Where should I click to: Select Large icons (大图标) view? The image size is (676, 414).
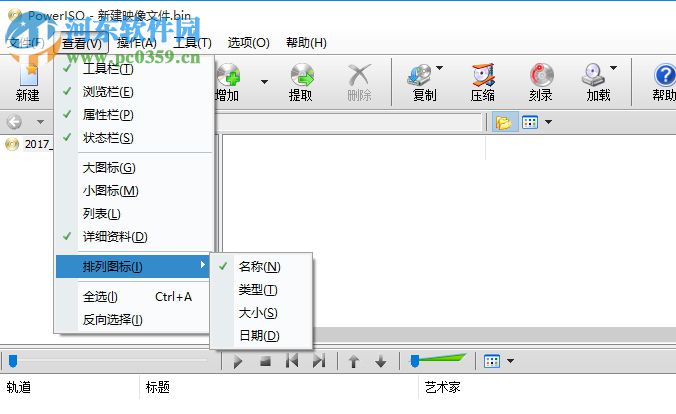tap(135, 168)
